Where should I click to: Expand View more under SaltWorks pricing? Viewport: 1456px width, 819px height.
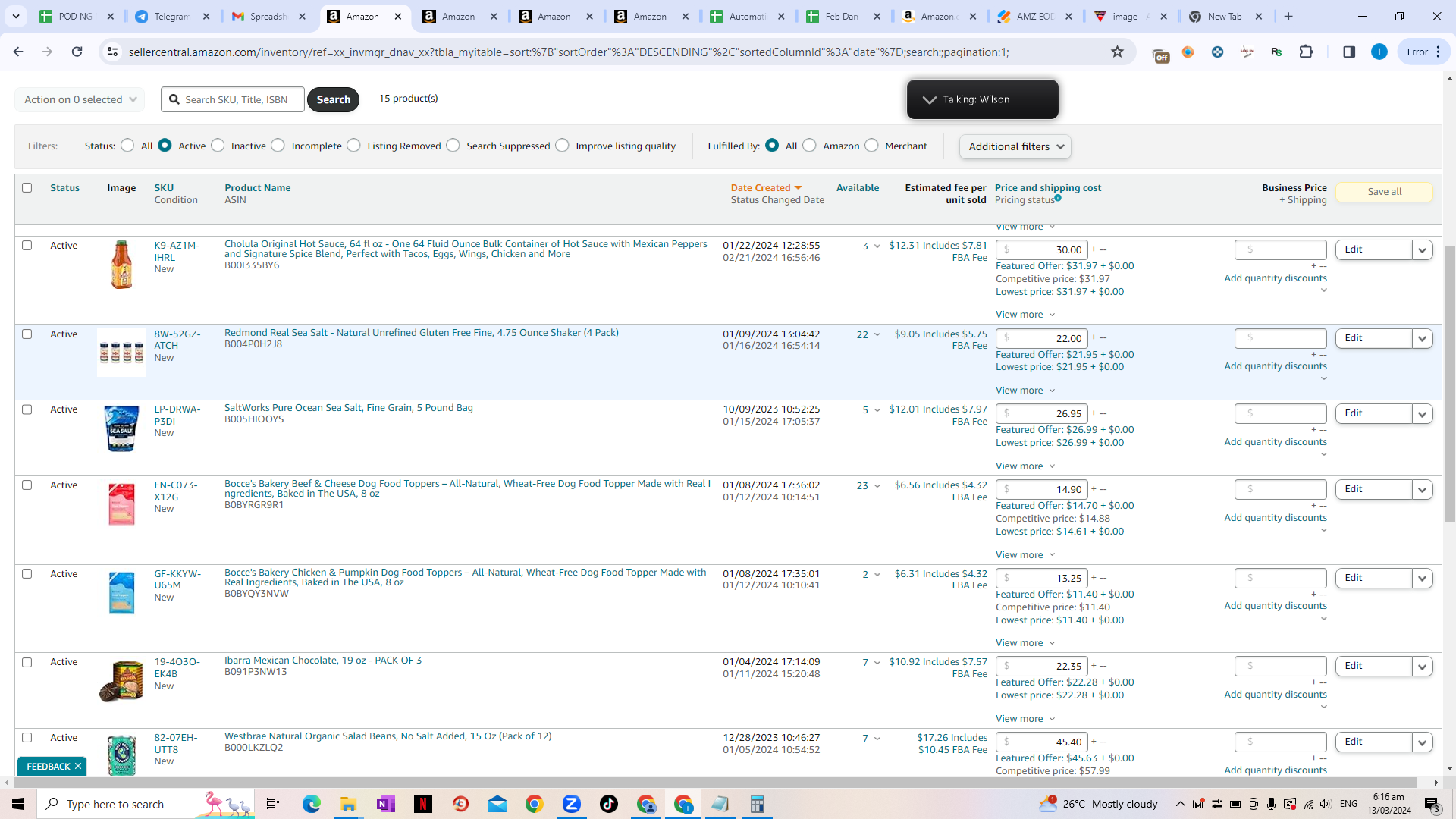[1025, 466]
